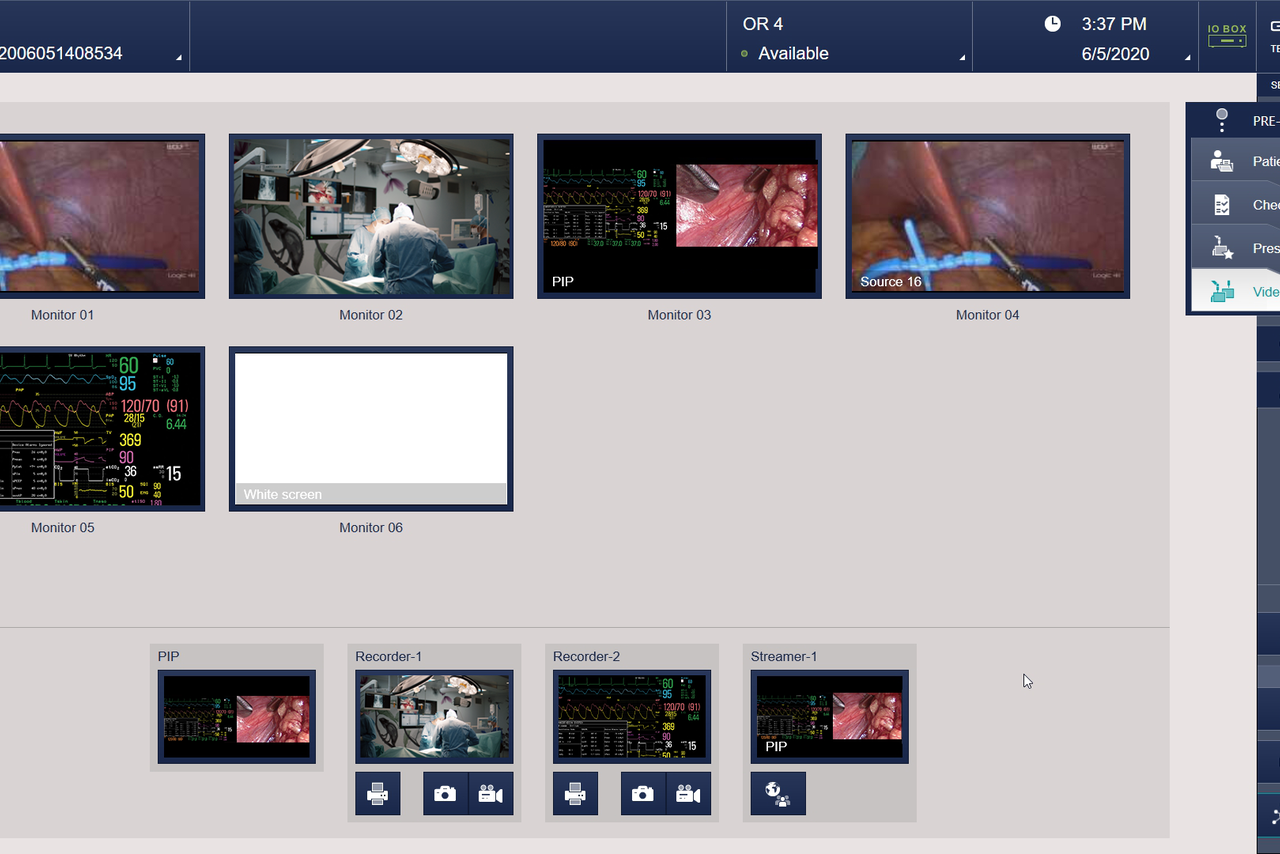Print from Recorder-1 using the printer icon

point(377,793)
